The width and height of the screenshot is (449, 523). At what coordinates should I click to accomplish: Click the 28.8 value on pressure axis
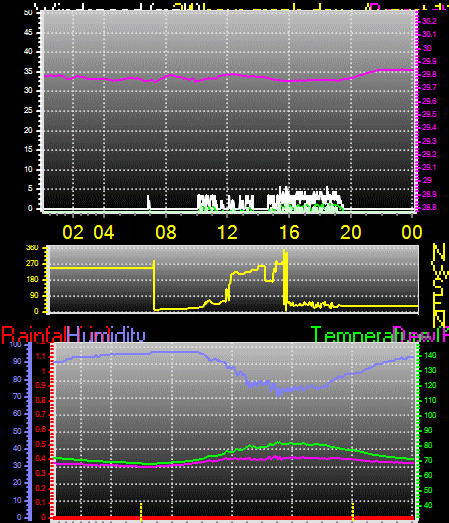[429, 207]
